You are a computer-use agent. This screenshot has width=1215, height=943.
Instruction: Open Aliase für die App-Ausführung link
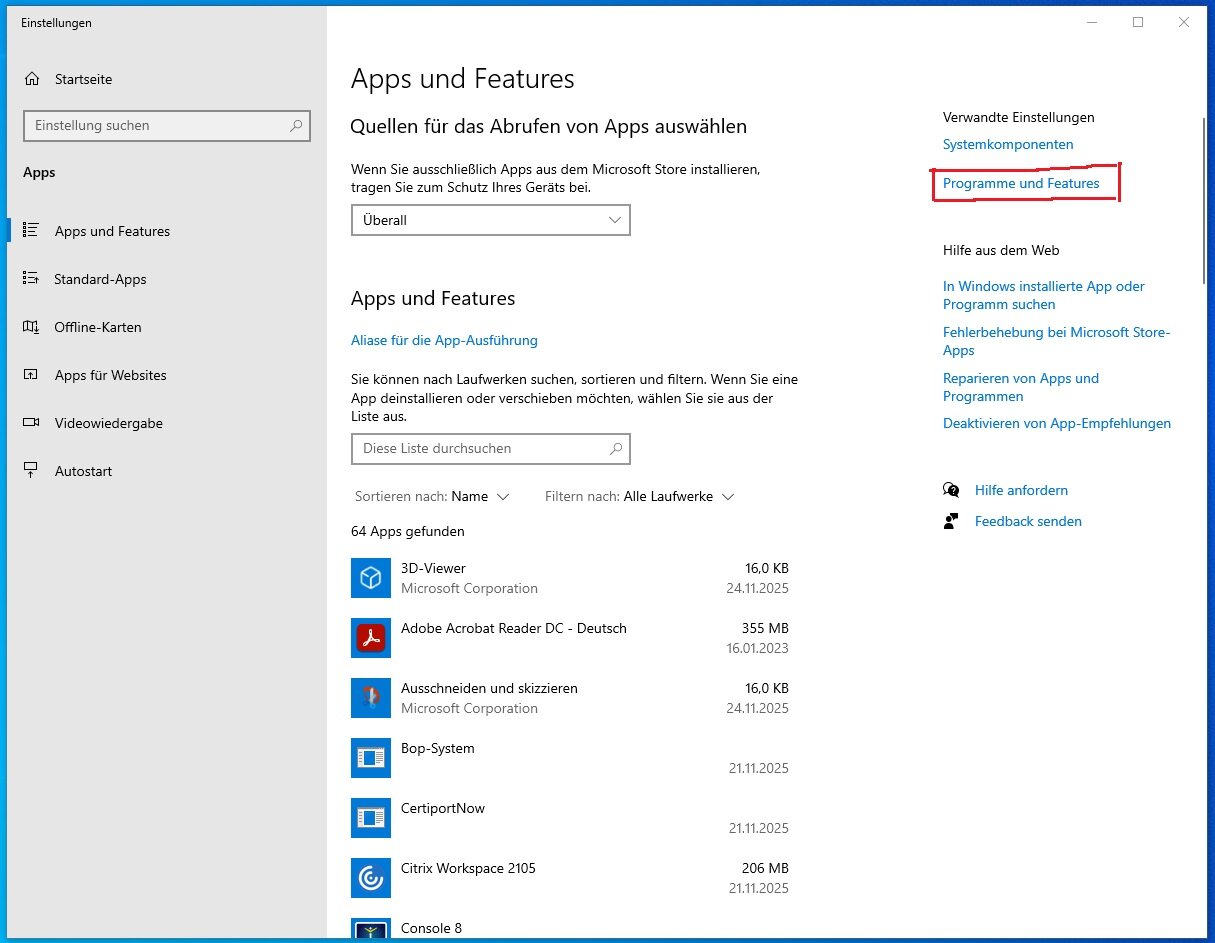444,340
